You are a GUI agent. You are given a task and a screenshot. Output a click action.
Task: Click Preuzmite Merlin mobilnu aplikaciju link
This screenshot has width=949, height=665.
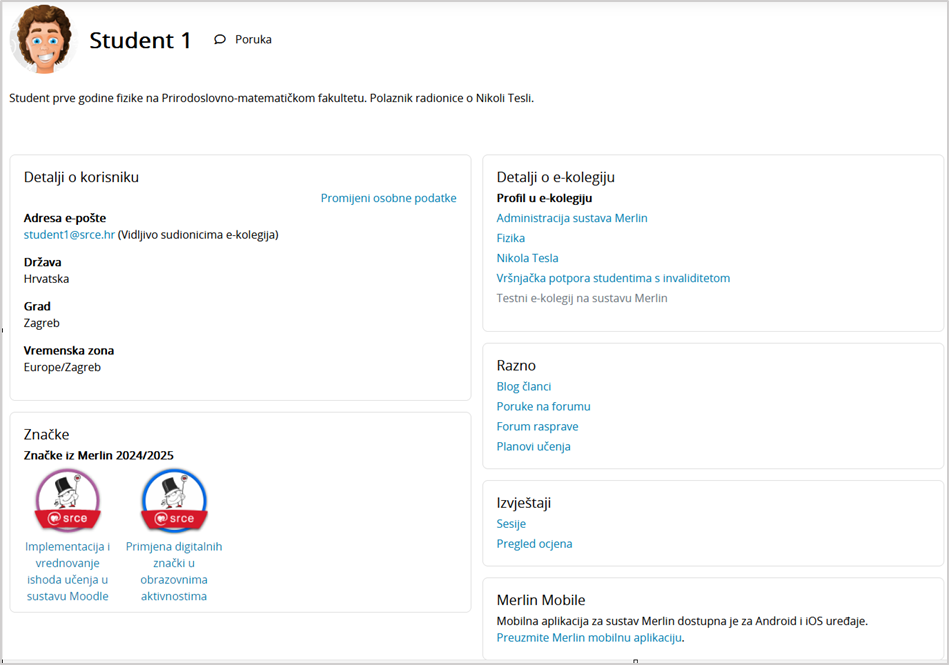click(589, 637)
